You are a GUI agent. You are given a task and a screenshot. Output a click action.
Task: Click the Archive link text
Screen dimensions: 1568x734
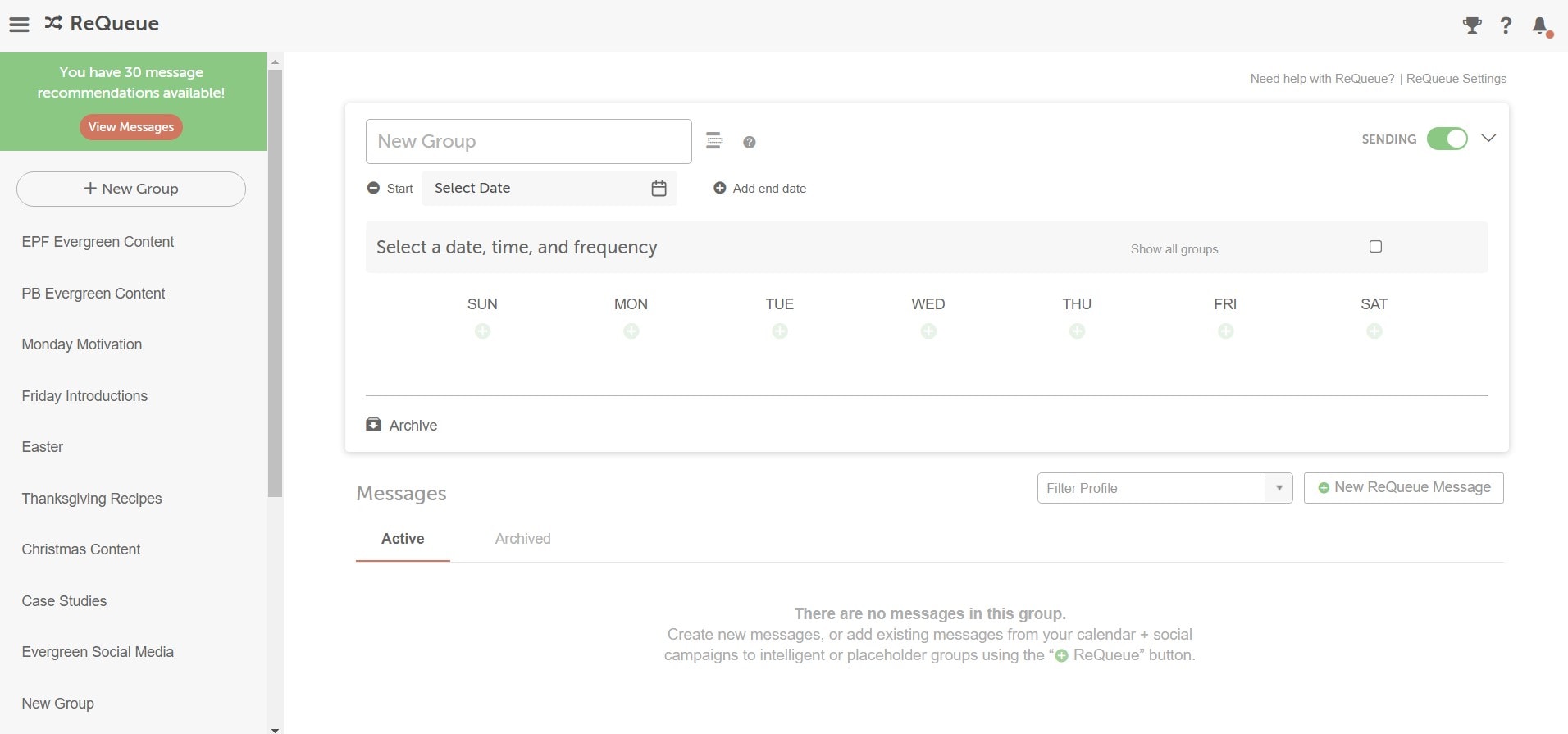click(413, 426)
